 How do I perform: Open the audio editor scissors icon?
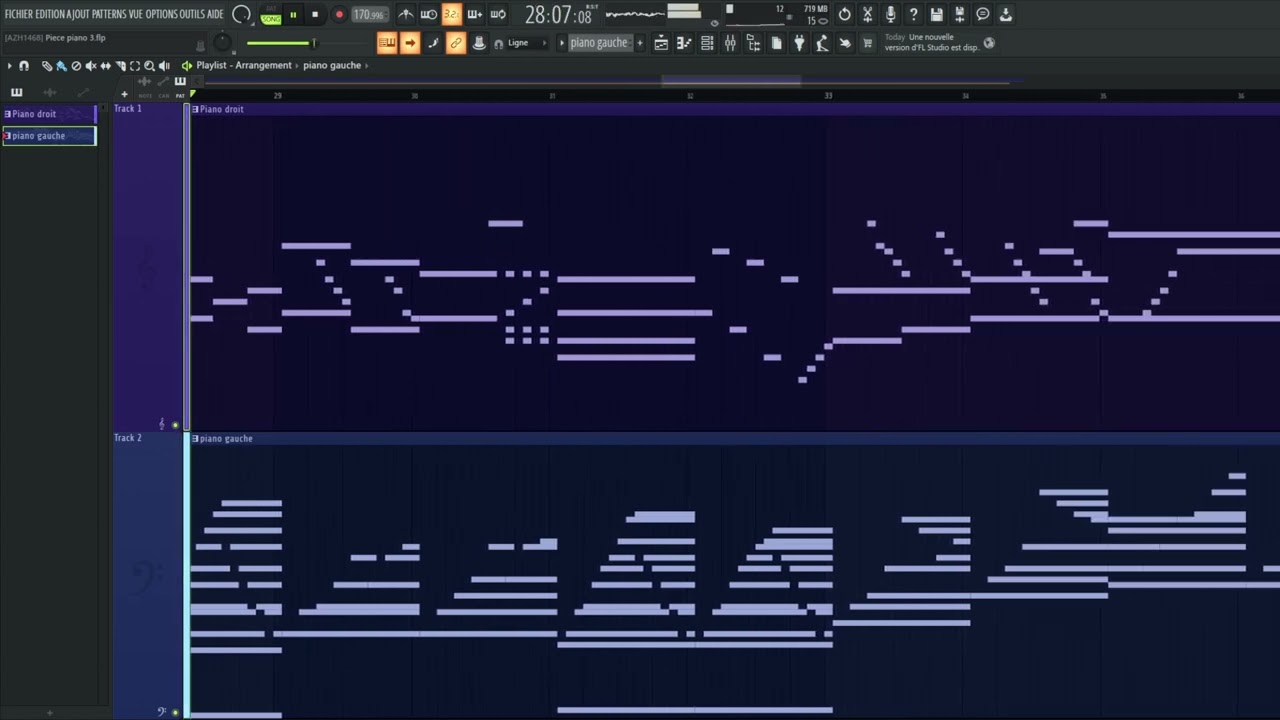click(867, 14)
